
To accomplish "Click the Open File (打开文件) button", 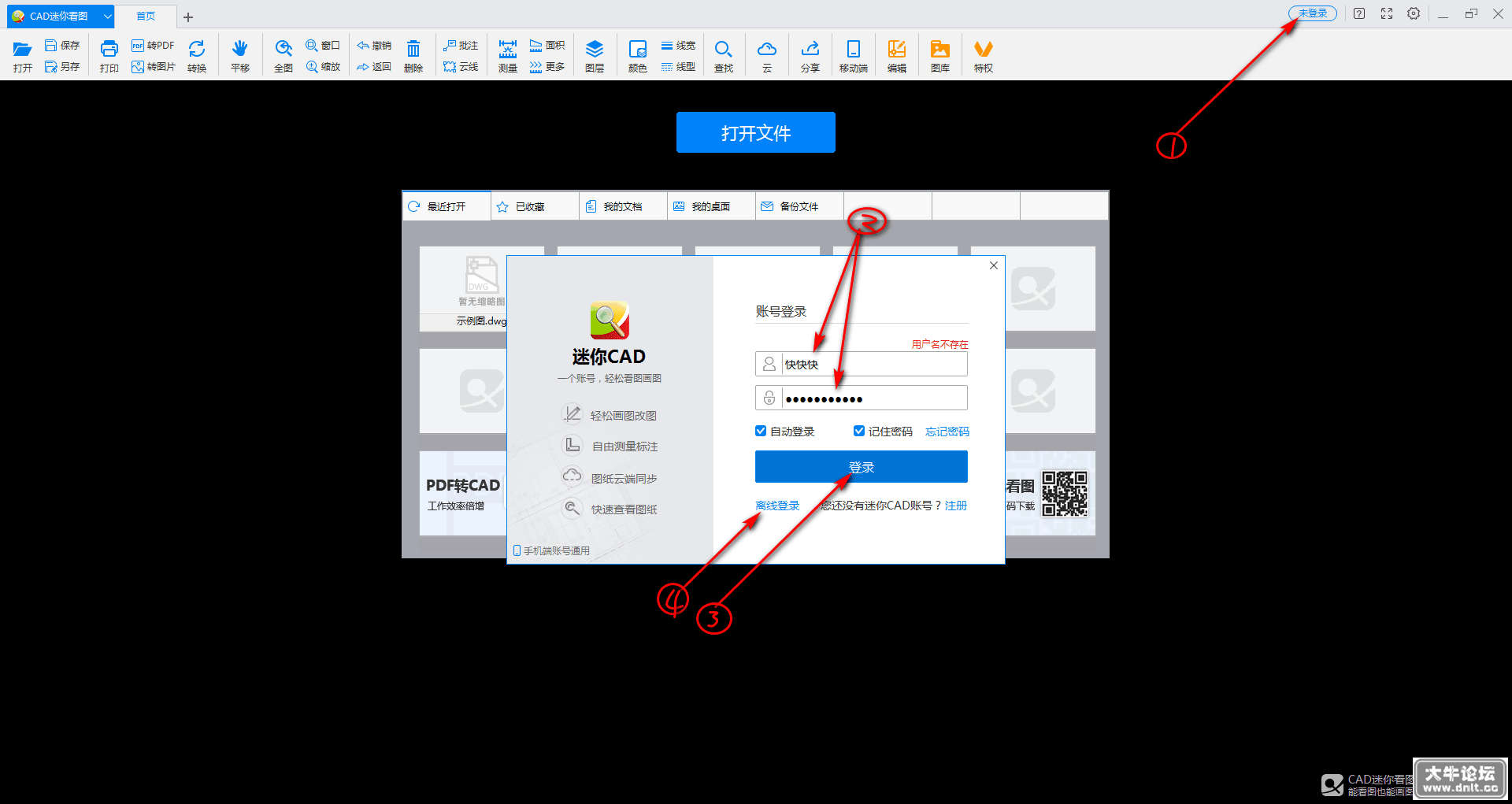I will 756,132.
